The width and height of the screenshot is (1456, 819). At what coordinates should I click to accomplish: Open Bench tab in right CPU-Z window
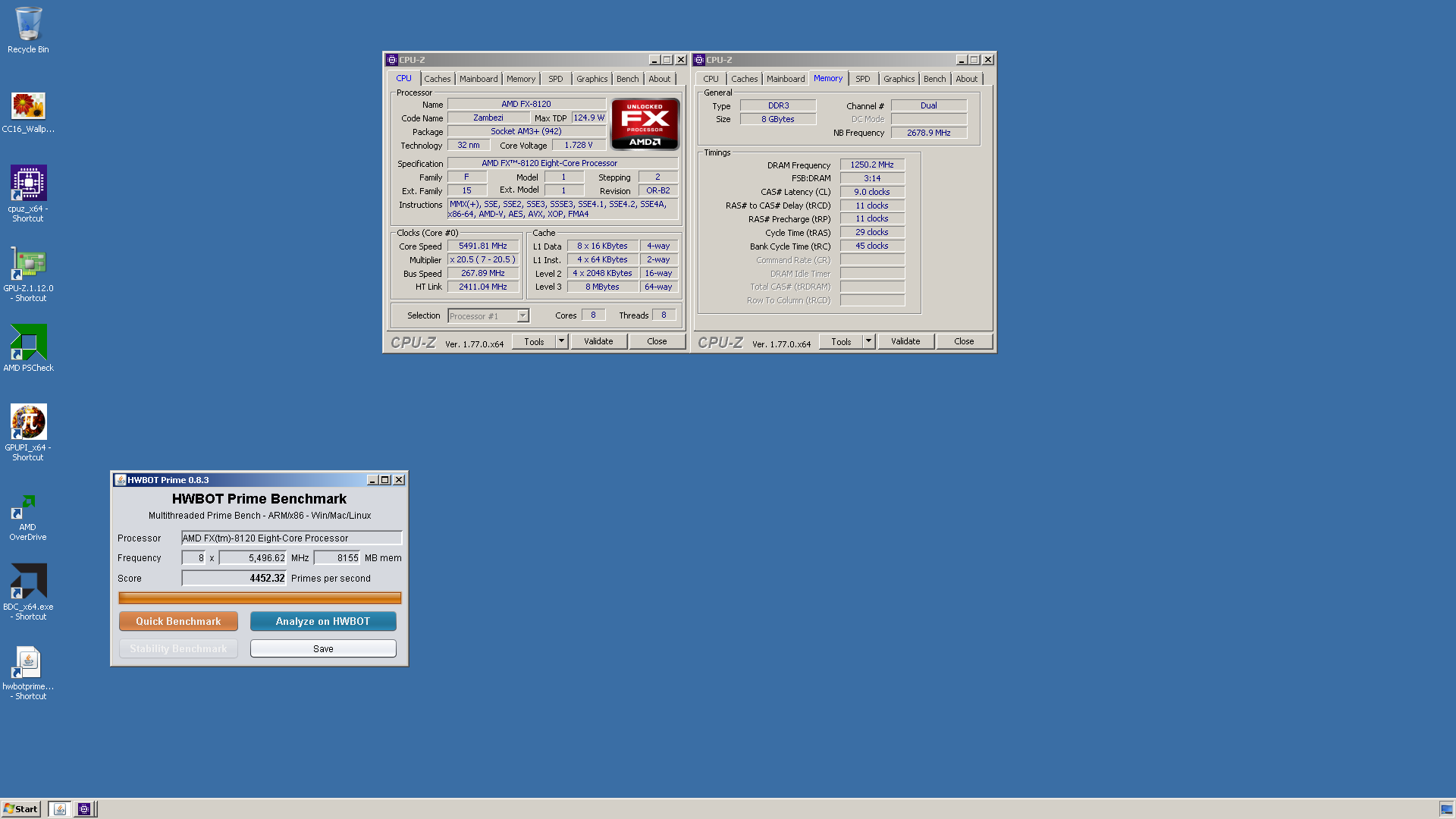[935, 79]
